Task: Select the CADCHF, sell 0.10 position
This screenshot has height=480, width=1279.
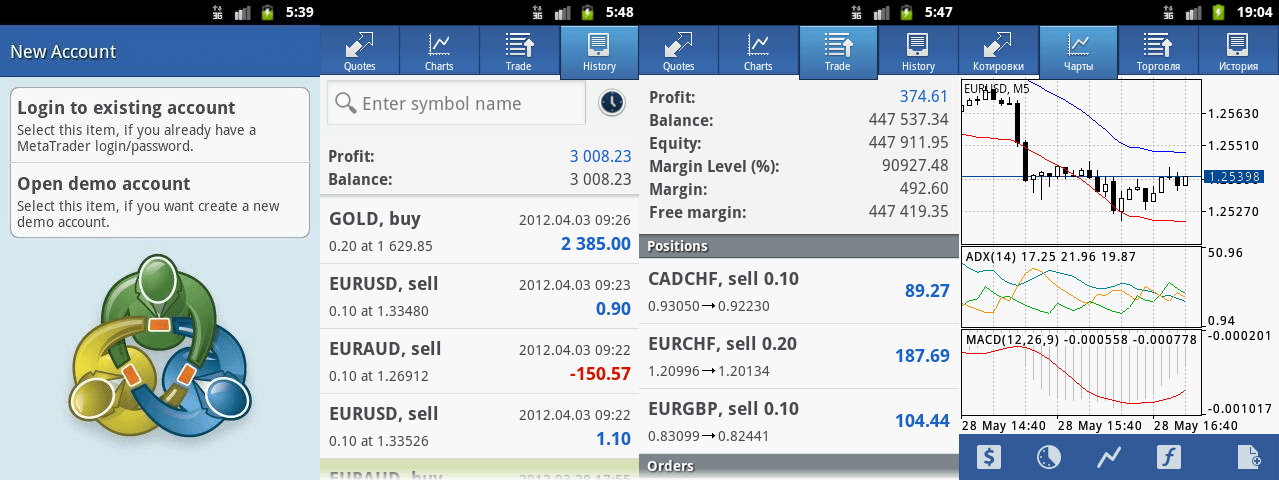Action: pyautogui.click(x=799, y=291)
